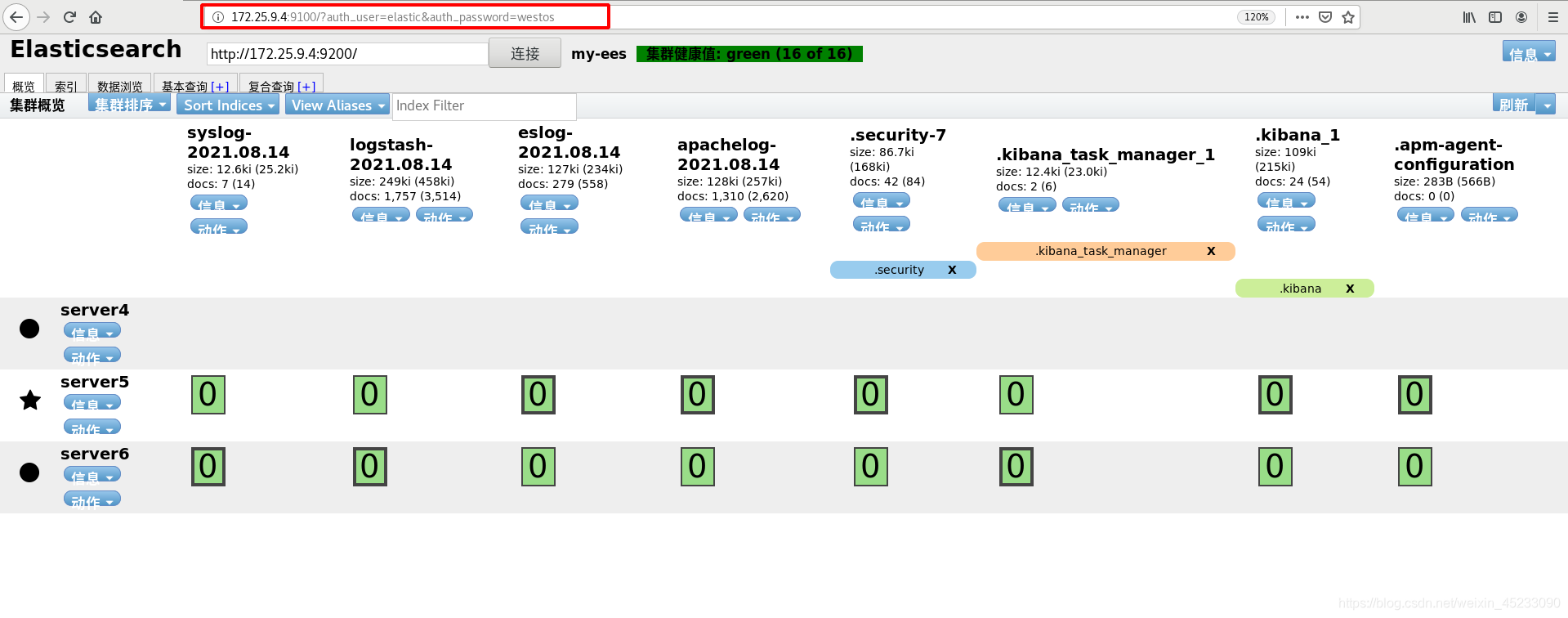This screenshot has height=618, width=1568.
Task: Switch to the 概览 overview tab
Action: pyautogui.click(x=24, y=85)
